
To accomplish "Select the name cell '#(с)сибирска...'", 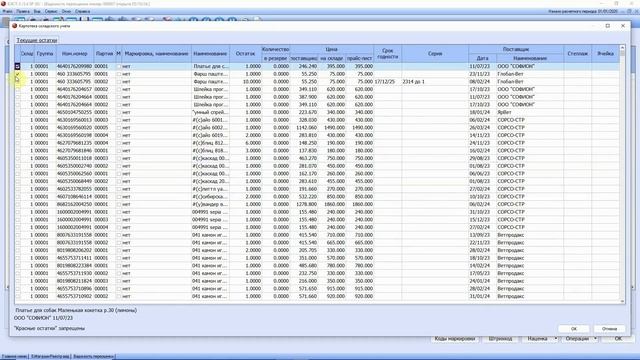I will point(211,197).
